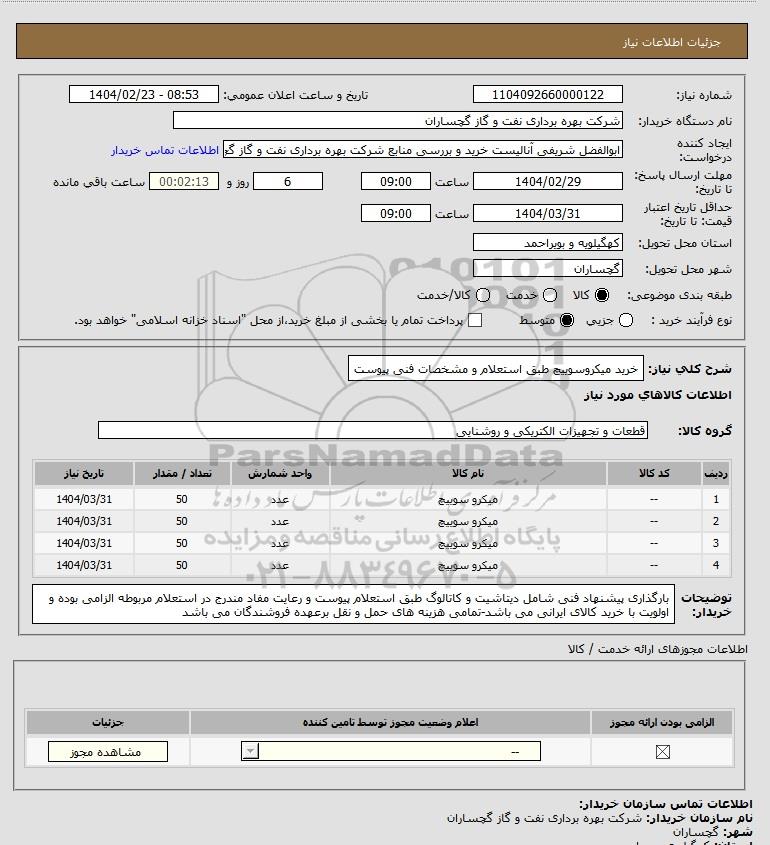Click the need date in row 4
The height and width of the screenshot is (845, 770).
tap(84, 565)
